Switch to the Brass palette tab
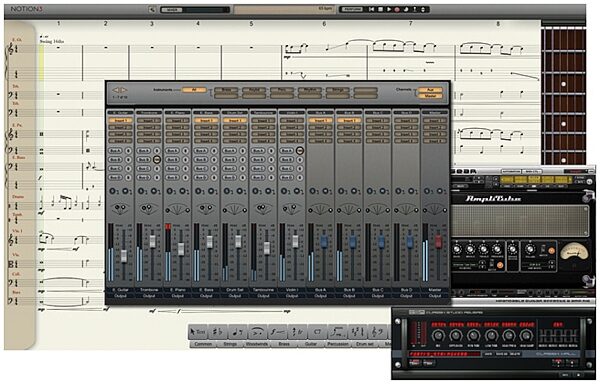Screen dimensions: 600x384 pyautogui.click(x=284, y=344)
